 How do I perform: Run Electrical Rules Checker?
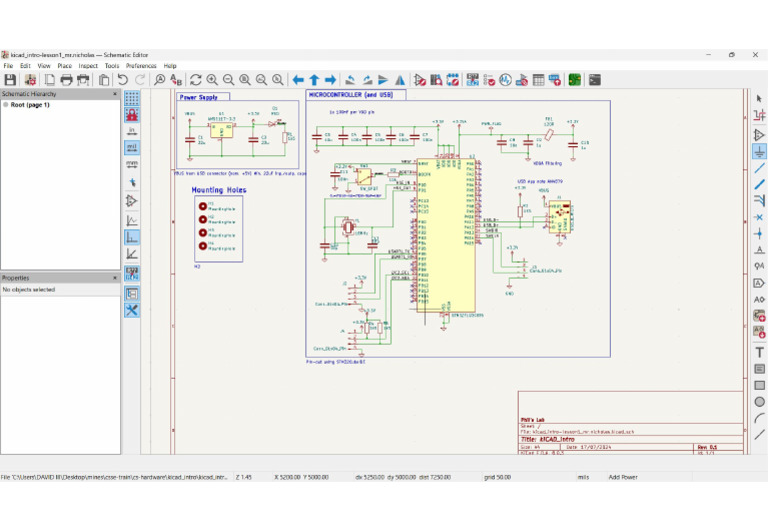pos(489,80)
